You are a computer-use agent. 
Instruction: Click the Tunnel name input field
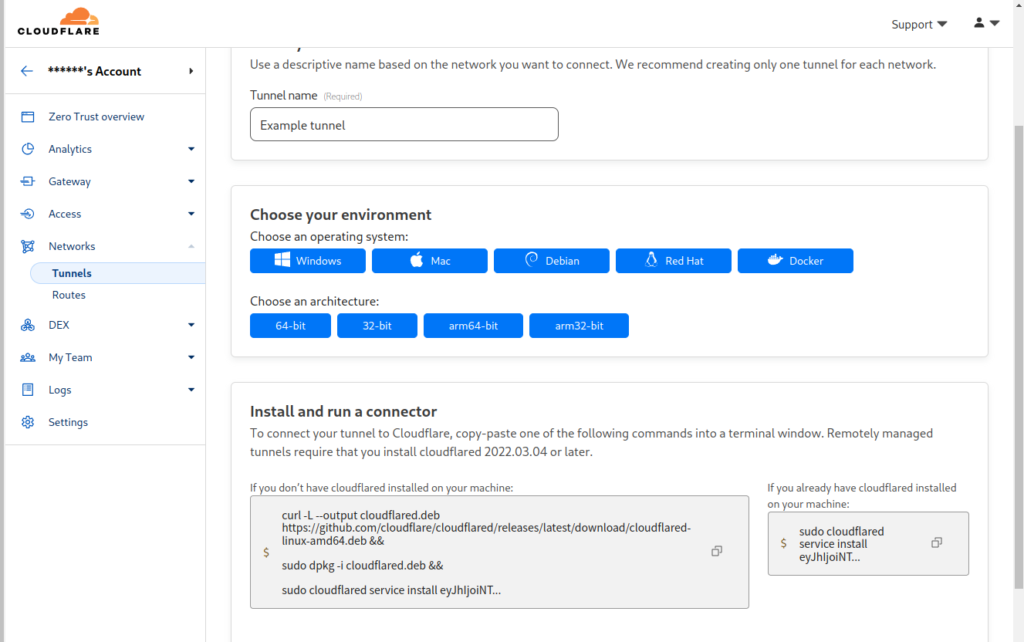click(404, 124)
